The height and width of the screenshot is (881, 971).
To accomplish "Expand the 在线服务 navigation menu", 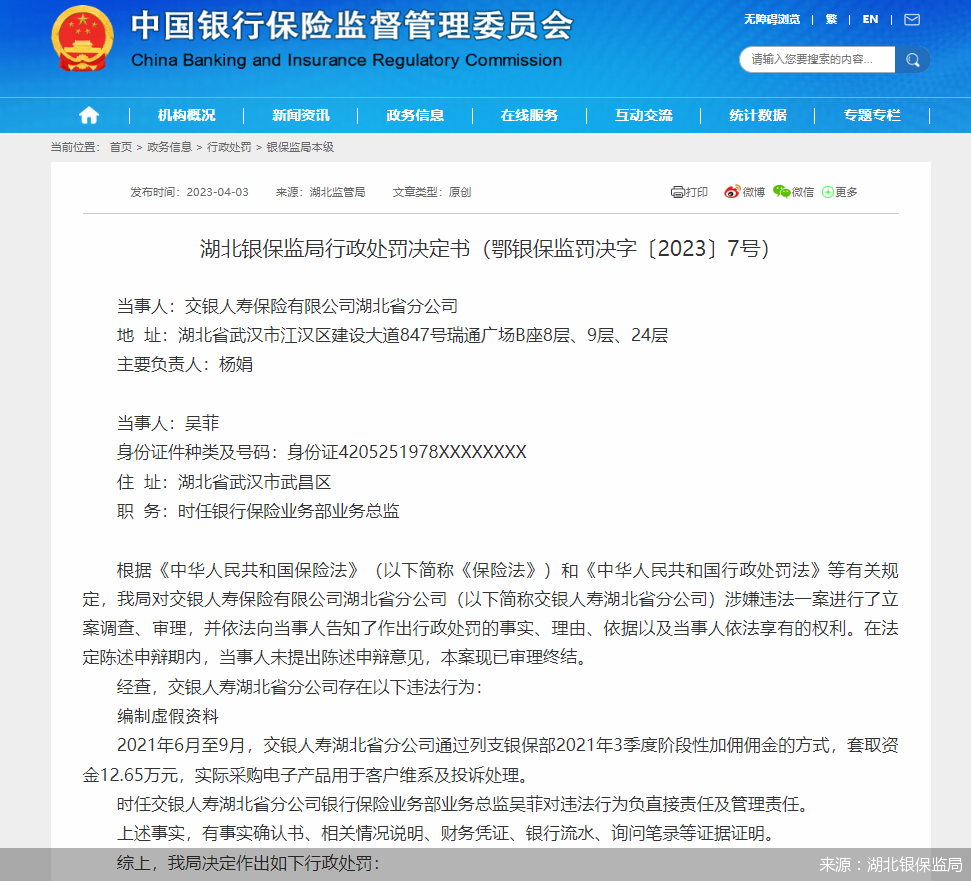I will point(529,115).
